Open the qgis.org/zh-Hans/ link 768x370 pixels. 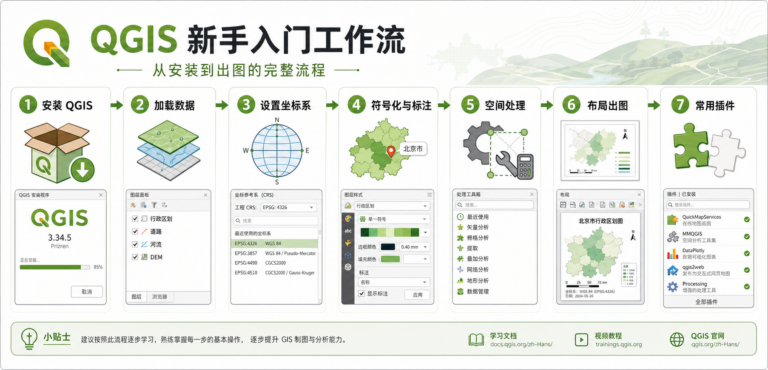pyautogui.click(x=716, y=345)
